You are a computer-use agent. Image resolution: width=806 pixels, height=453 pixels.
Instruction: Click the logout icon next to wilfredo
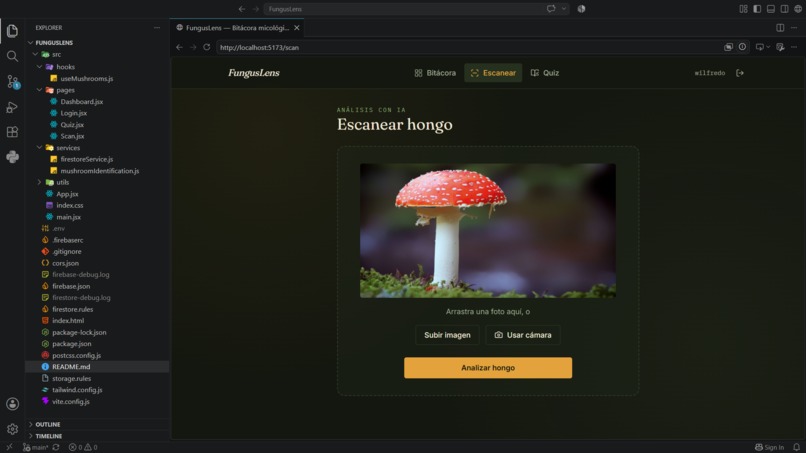coord(740,73)
